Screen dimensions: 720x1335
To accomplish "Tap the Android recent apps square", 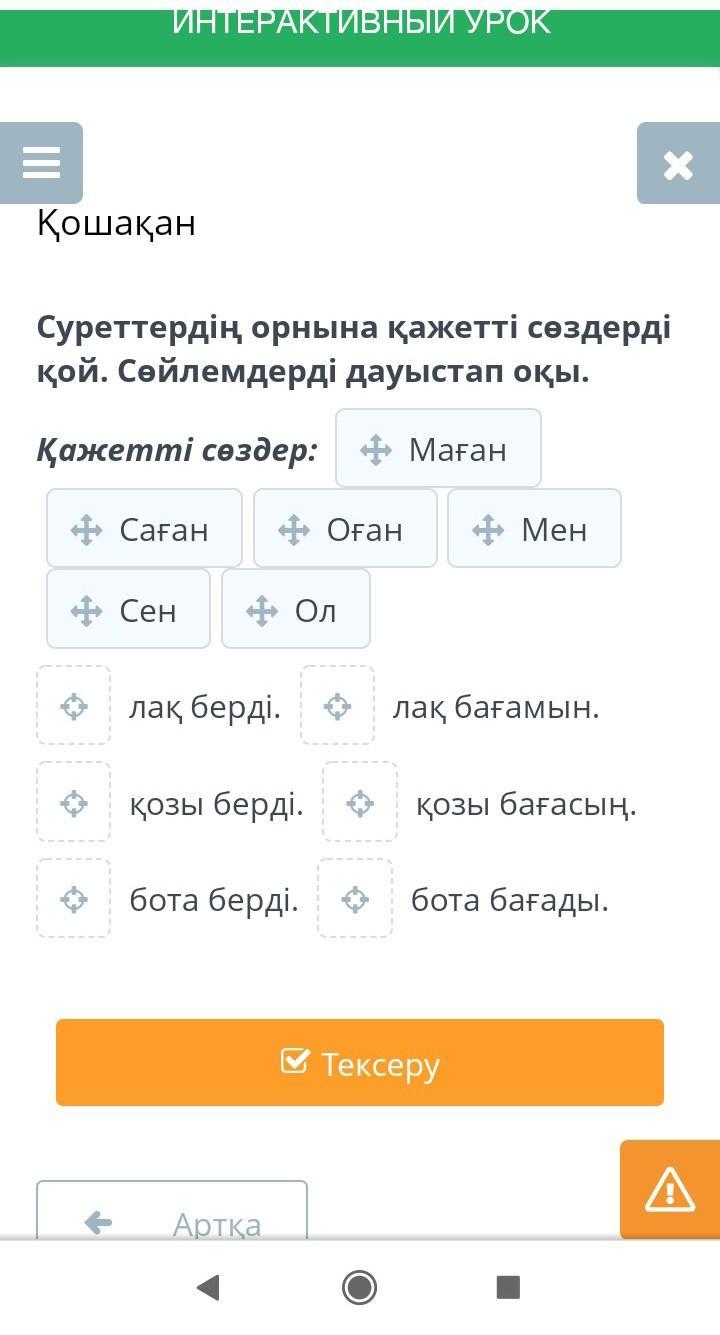I will pyautogui.click(x=508, y=1287).
